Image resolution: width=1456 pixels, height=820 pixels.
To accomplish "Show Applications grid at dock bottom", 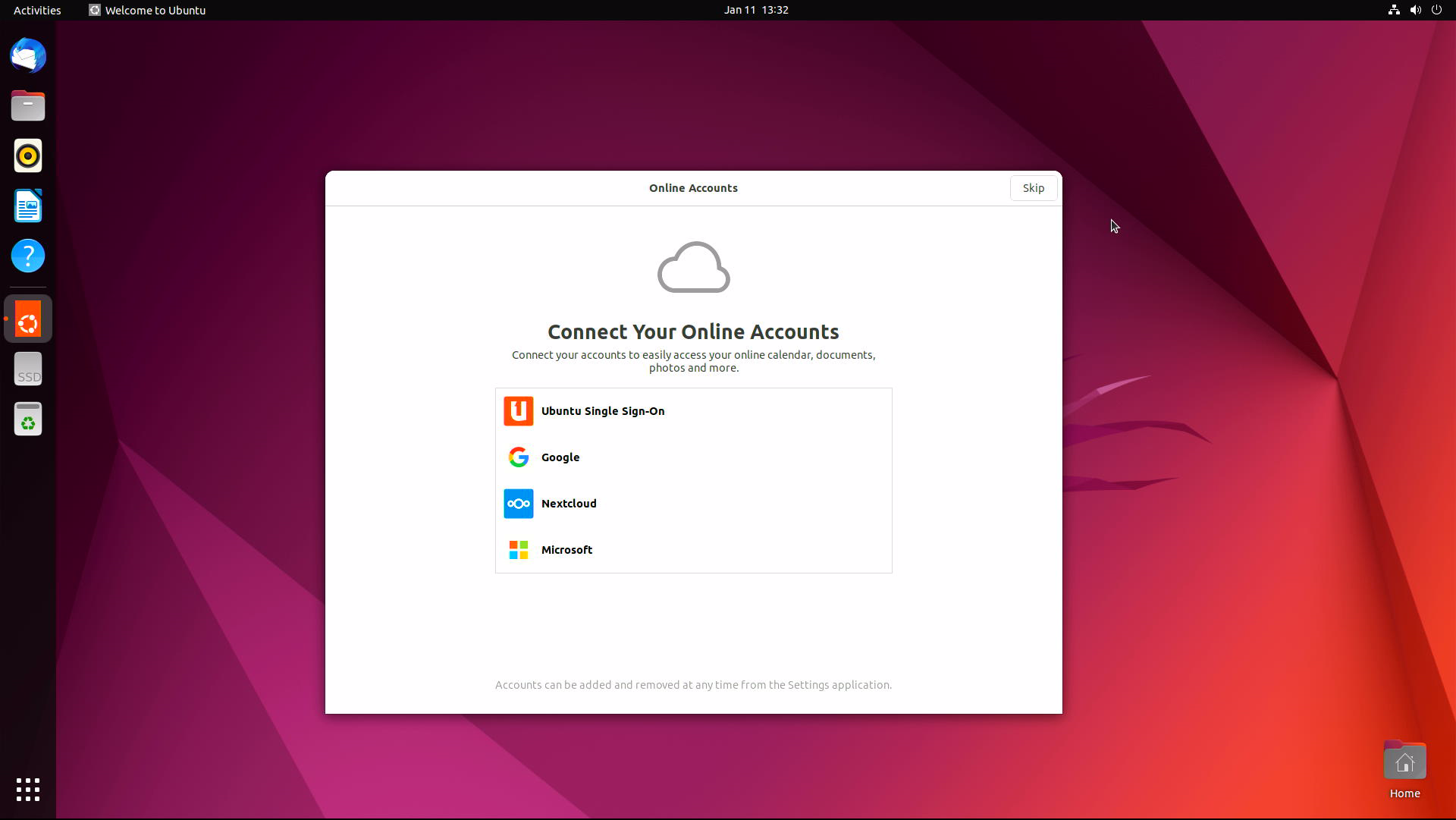I will click(x=28, y=790).
